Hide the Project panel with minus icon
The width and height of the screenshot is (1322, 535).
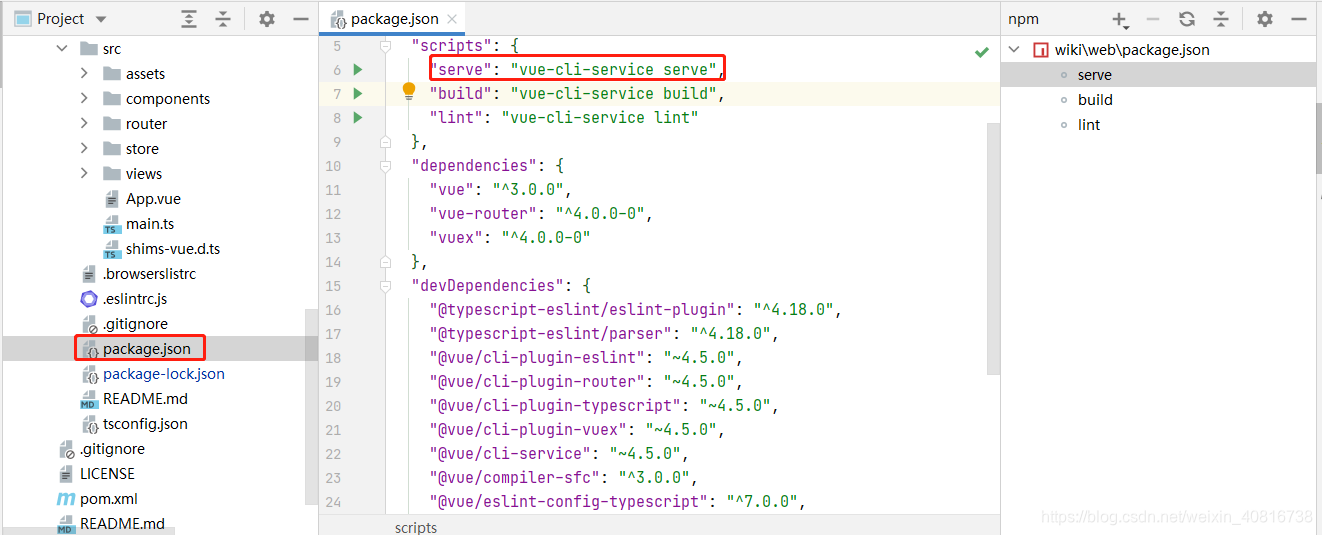300,19
